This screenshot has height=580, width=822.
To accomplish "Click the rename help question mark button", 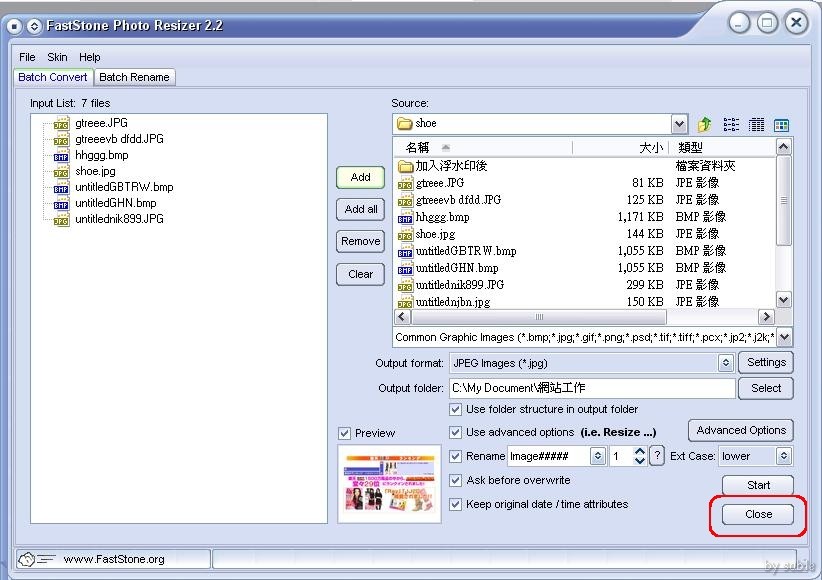I will 657,456.
